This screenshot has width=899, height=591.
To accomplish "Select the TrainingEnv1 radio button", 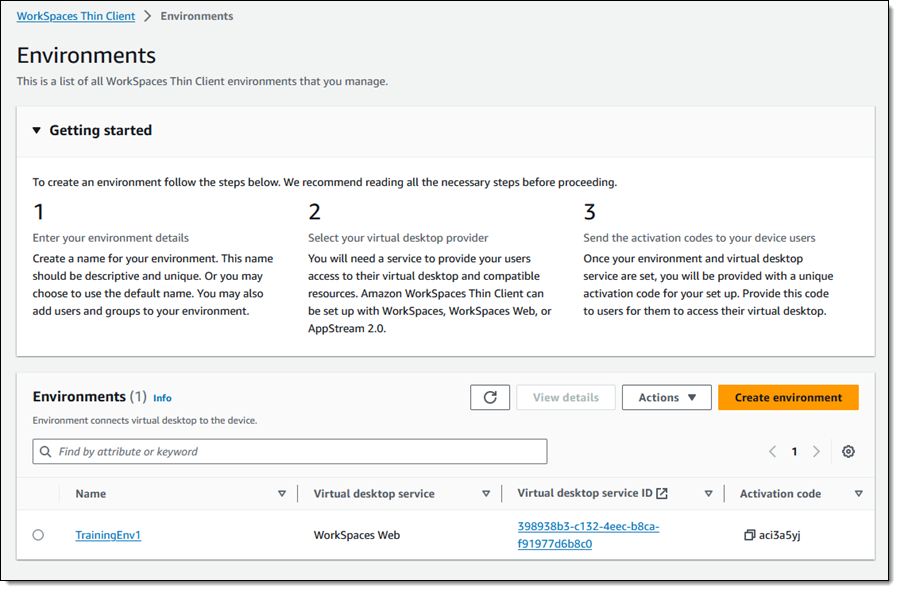I will pyautogui.click(x=38, y=535).
